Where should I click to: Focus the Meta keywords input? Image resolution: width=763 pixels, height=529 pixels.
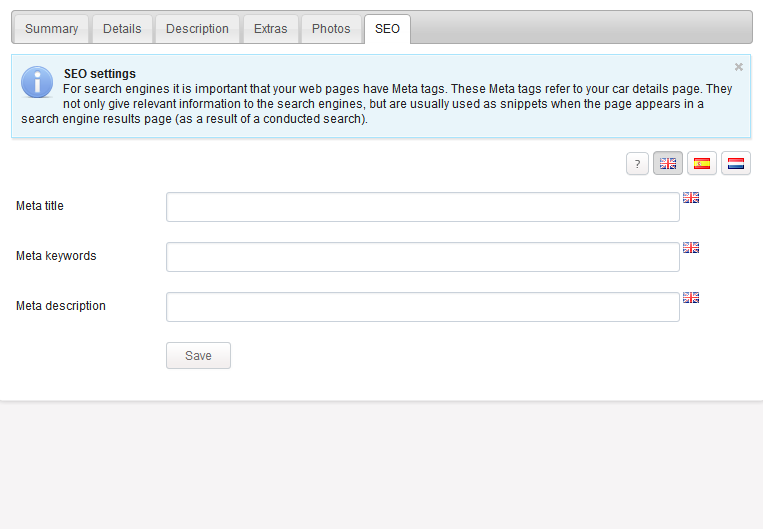point(423,257)
